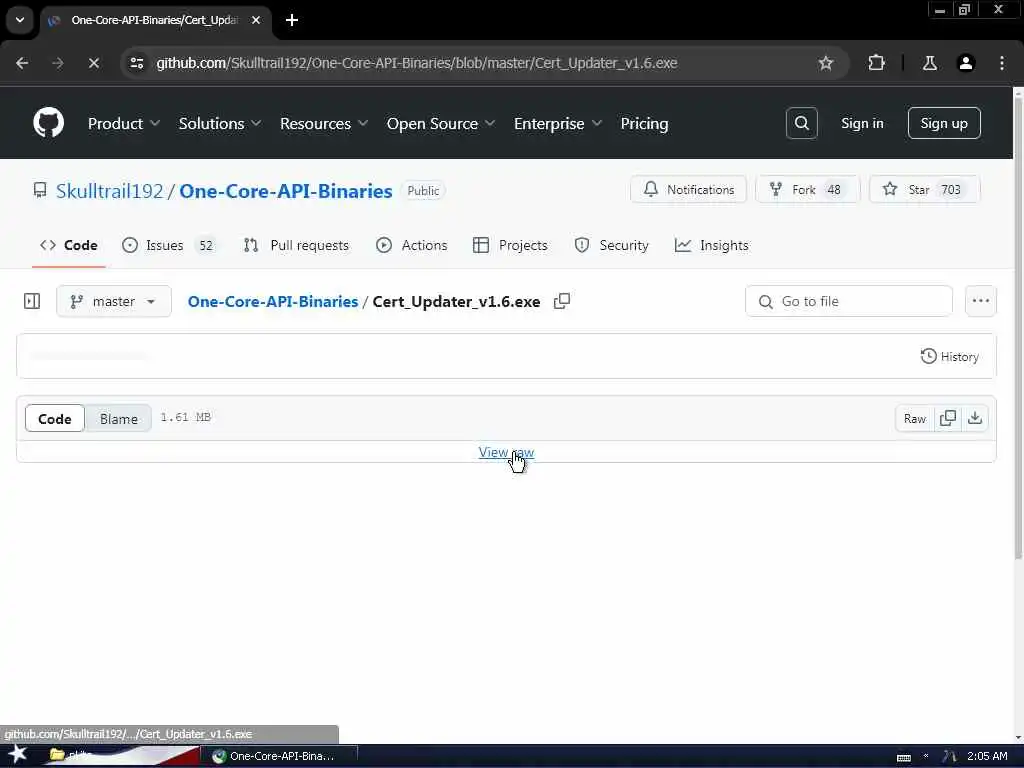The width and height of the screenshot is (1024, 768).
Task: Expand the Product menu
Action: [x=124, y=123]
